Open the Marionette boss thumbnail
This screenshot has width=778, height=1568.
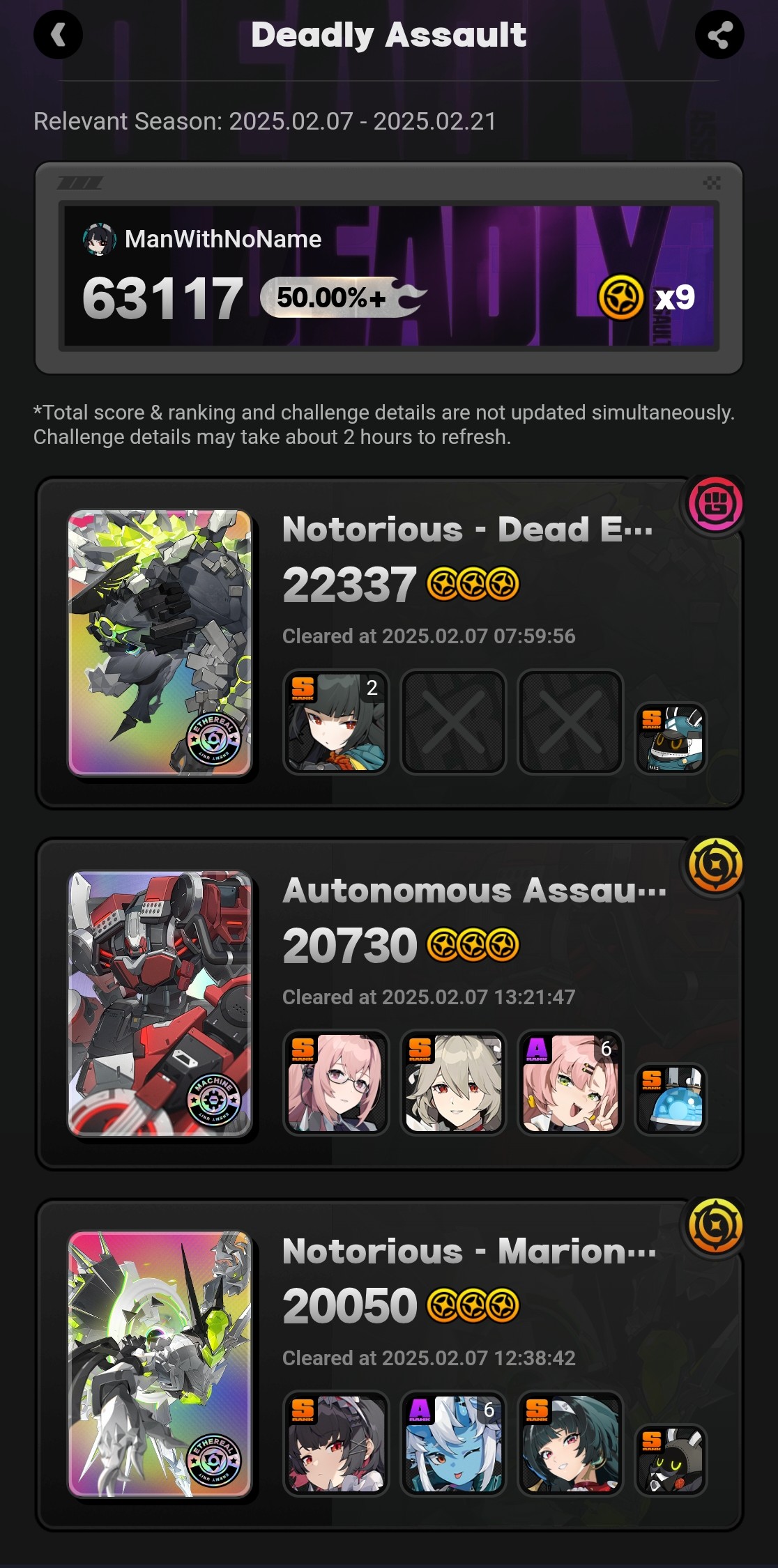[x=160, y=1365]
